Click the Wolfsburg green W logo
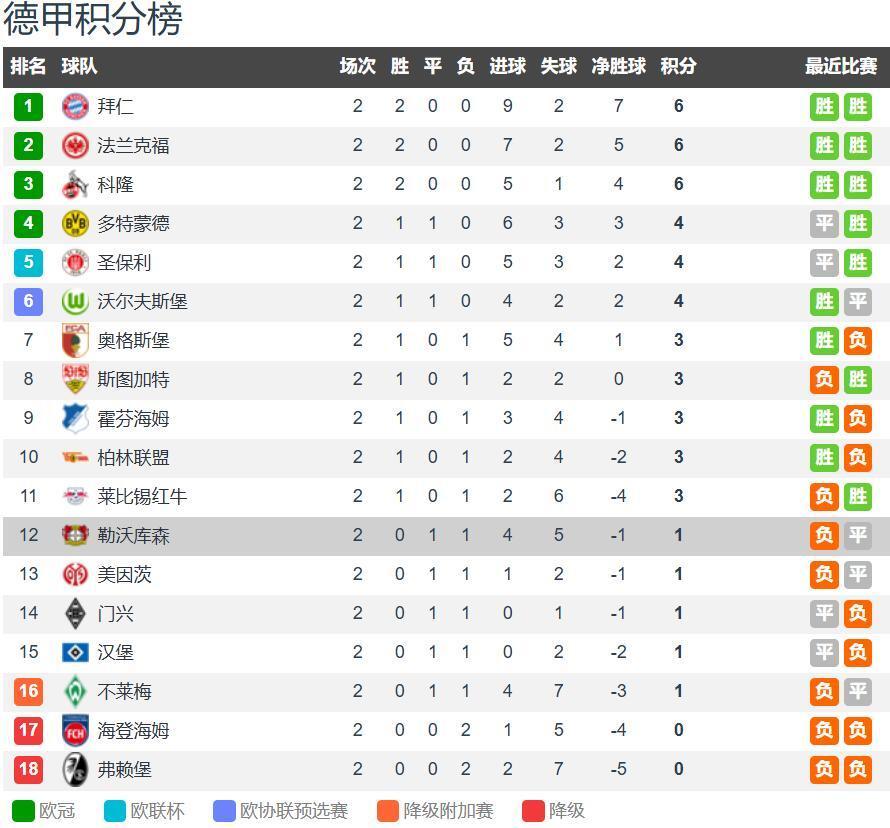This screenshot has width=890, height=828. (x=75, y=301)
